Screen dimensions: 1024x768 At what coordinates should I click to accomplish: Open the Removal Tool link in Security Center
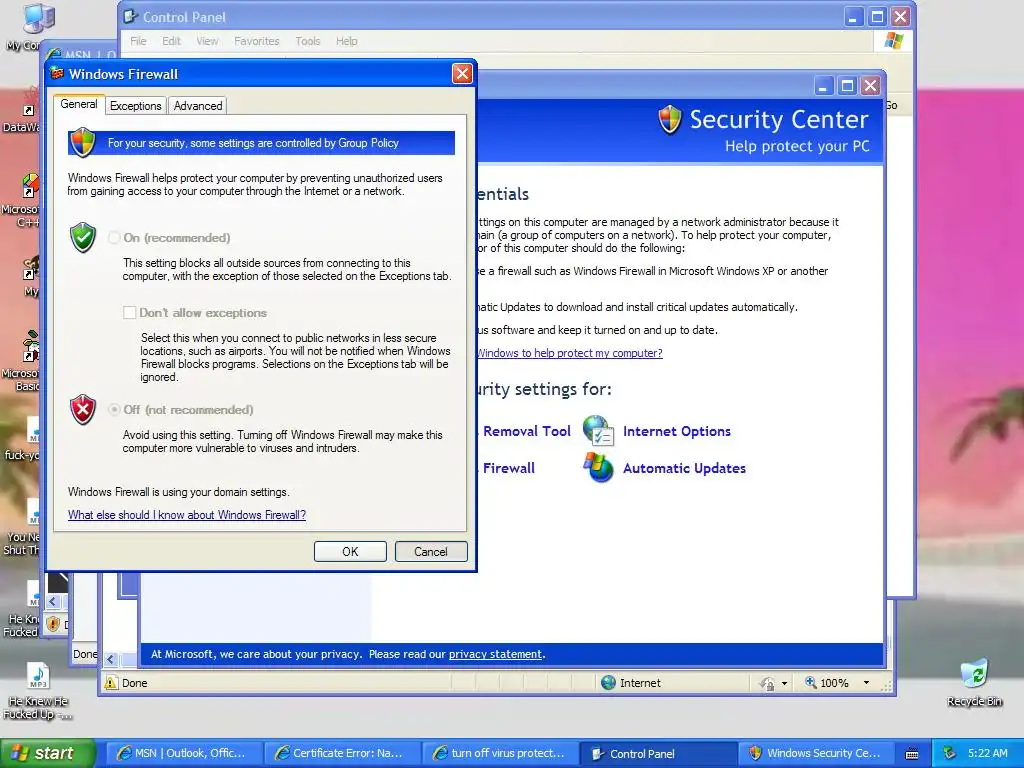526,431
